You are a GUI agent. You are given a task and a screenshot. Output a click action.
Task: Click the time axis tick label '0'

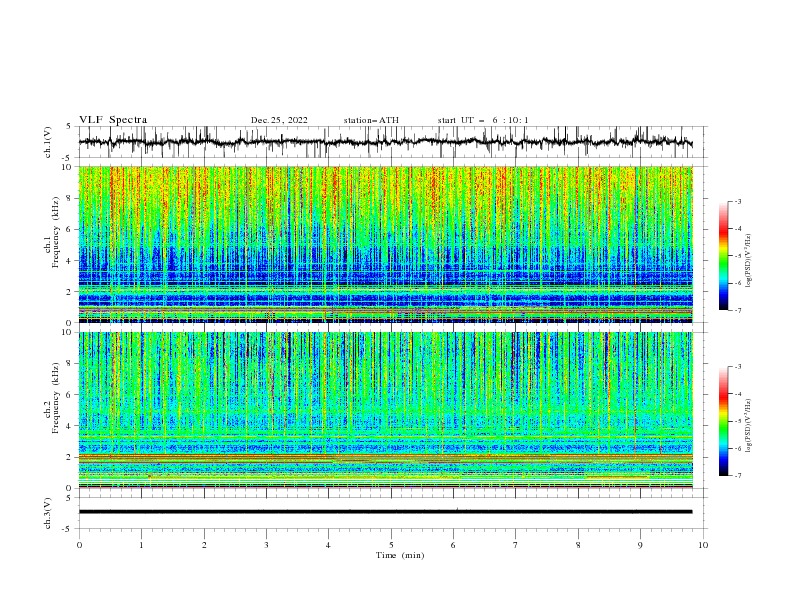point(79,545)
